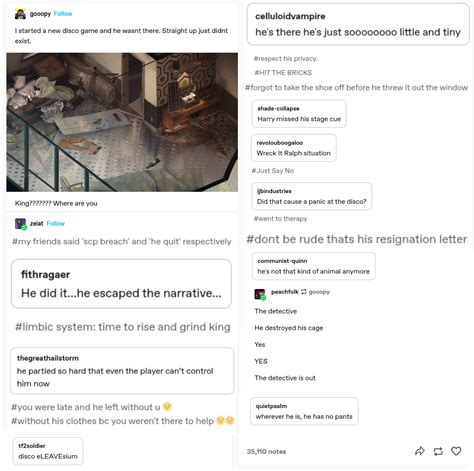The image size is (474, 471).
Task: Reblog the post with reblog icon
Action: tap(438, 451)
